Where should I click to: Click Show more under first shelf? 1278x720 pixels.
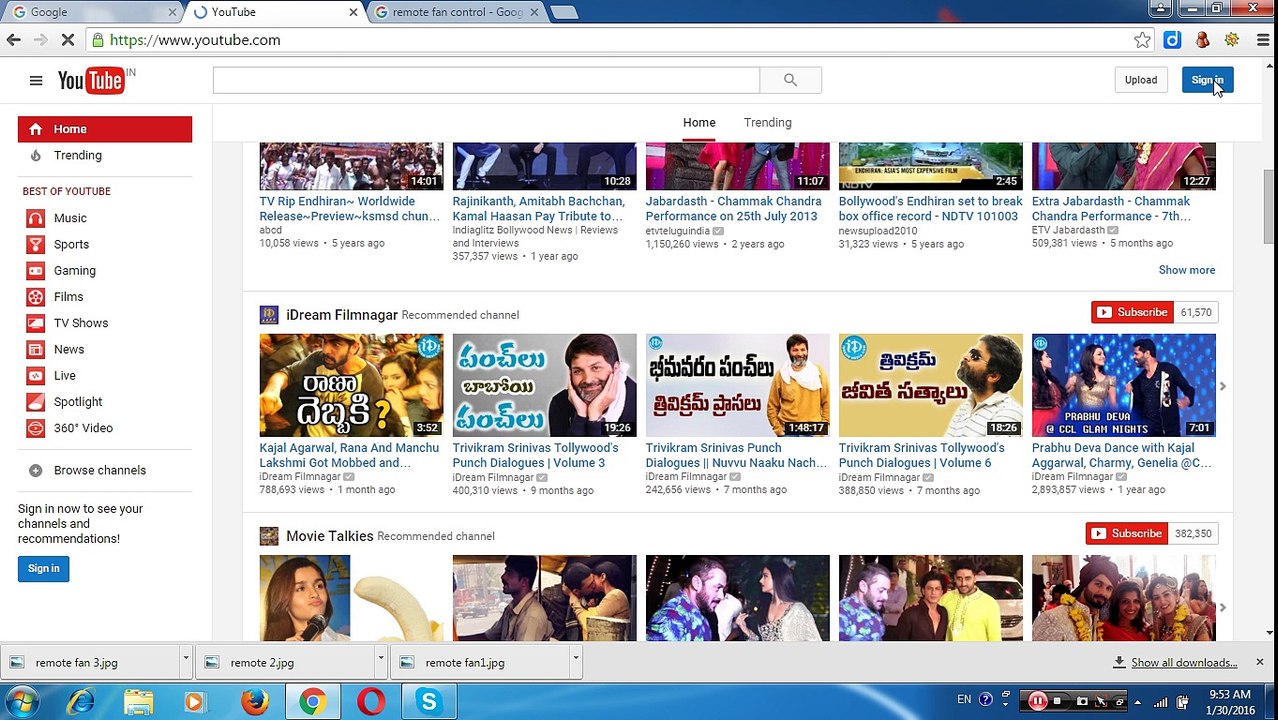click(x=1187, y=270)
